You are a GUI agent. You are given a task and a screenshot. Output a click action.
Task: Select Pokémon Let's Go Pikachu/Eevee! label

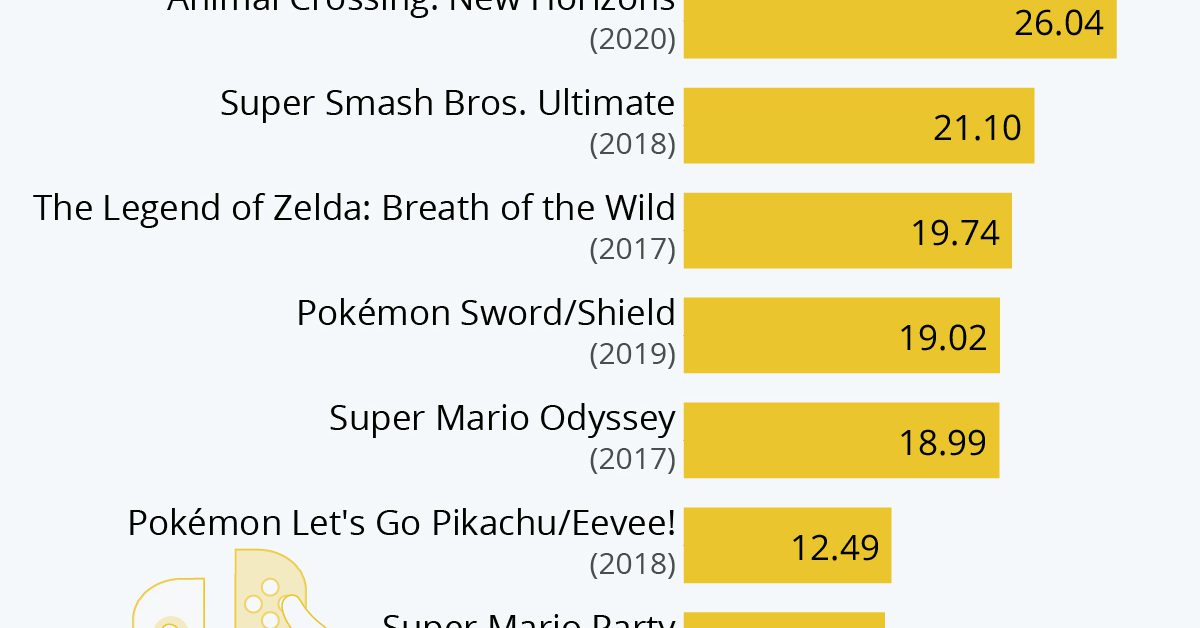click(402, 523)
